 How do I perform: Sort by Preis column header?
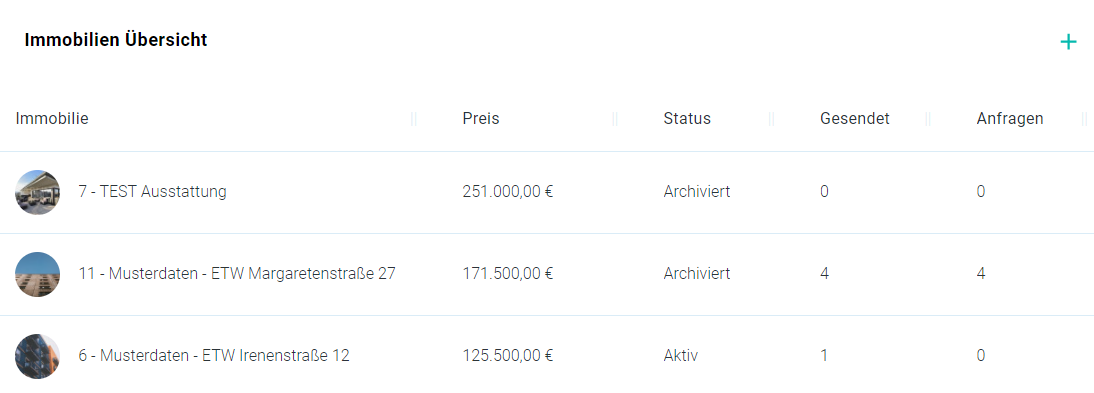481,119
